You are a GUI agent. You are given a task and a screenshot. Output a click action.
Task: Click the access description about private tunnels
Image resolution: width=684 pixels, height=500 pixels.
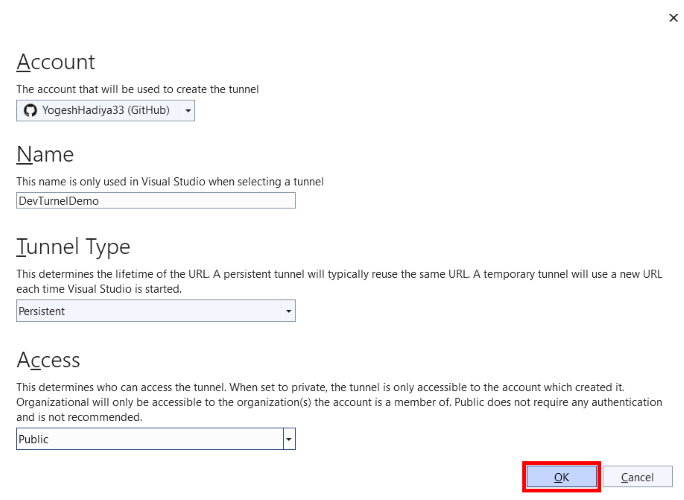click(x=339, y=402)
